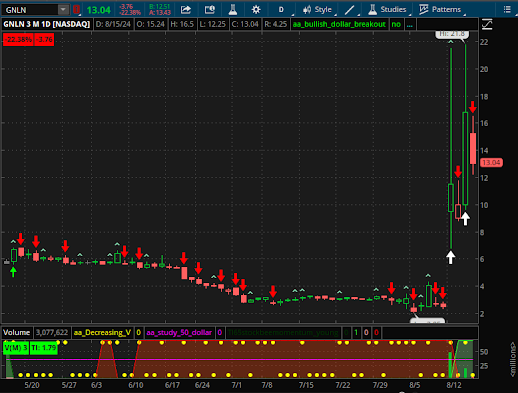Click the aa_Decreasing_V study label
The height and width of the screenshot is (393, 518).
102,333
